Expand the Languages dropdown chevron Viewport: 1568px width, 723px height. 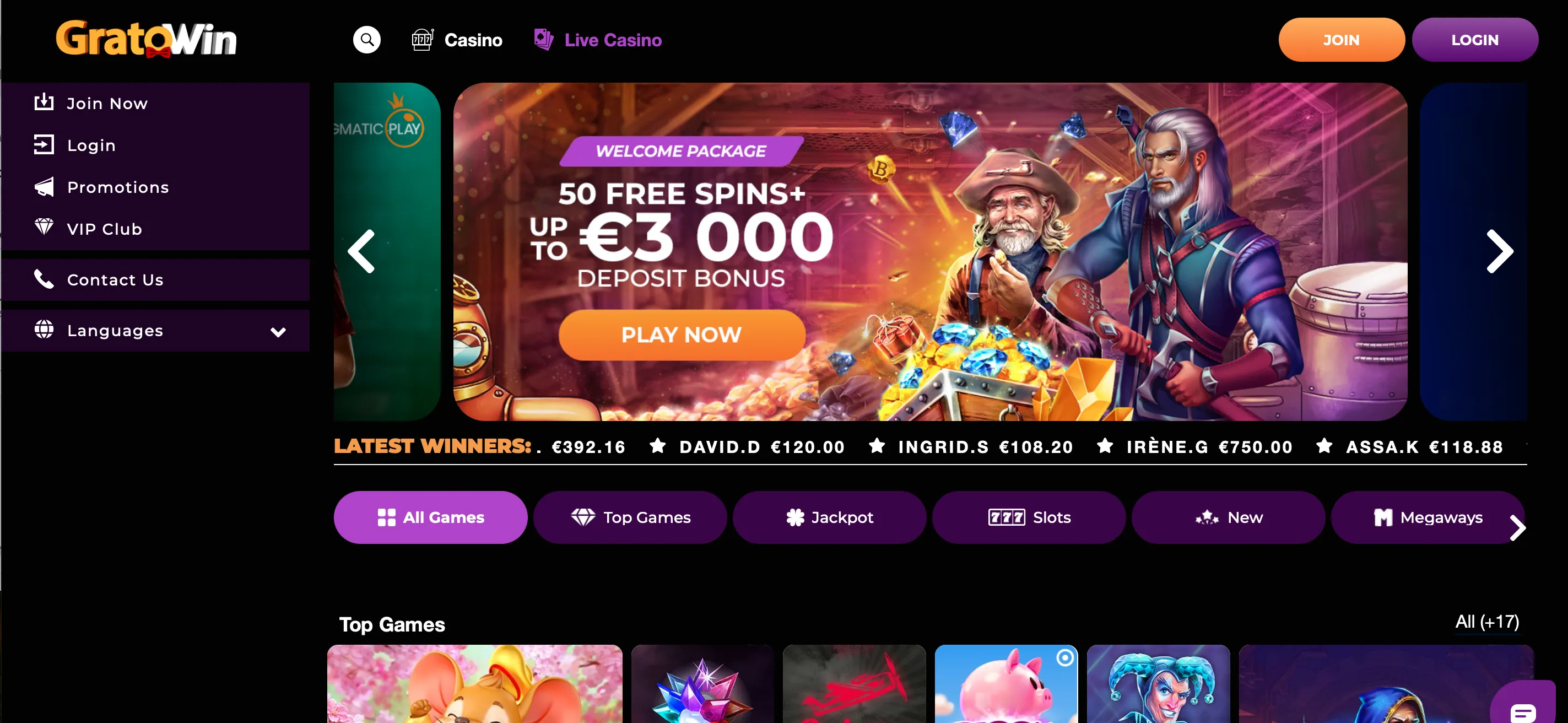[x=278, y=332]
